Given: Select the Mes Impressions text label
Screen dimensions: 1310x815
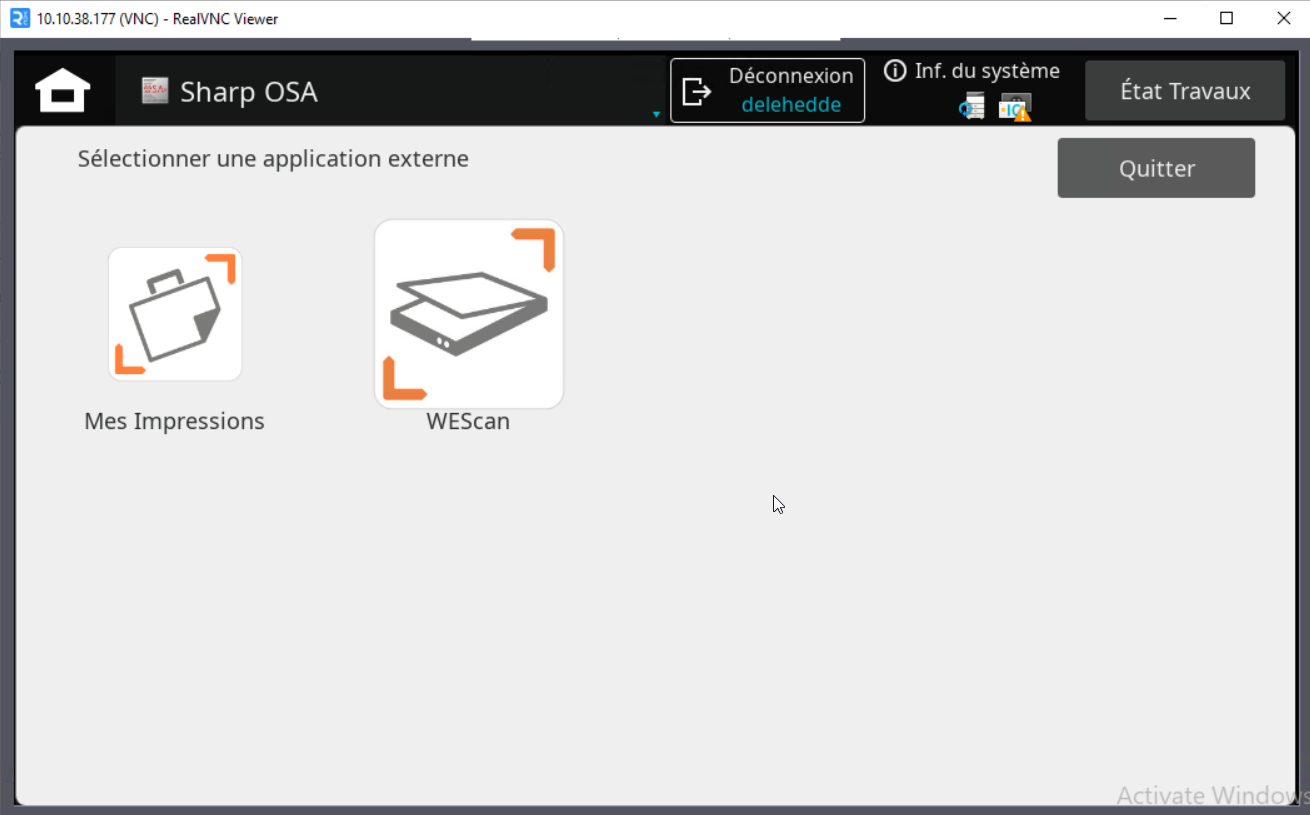Looking at the screenshot, I should click(175, 421).
